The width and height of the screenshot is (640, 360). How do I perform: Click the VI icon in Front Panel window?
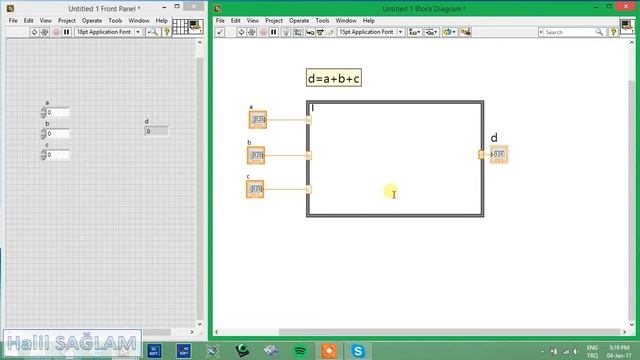(196, 27)
